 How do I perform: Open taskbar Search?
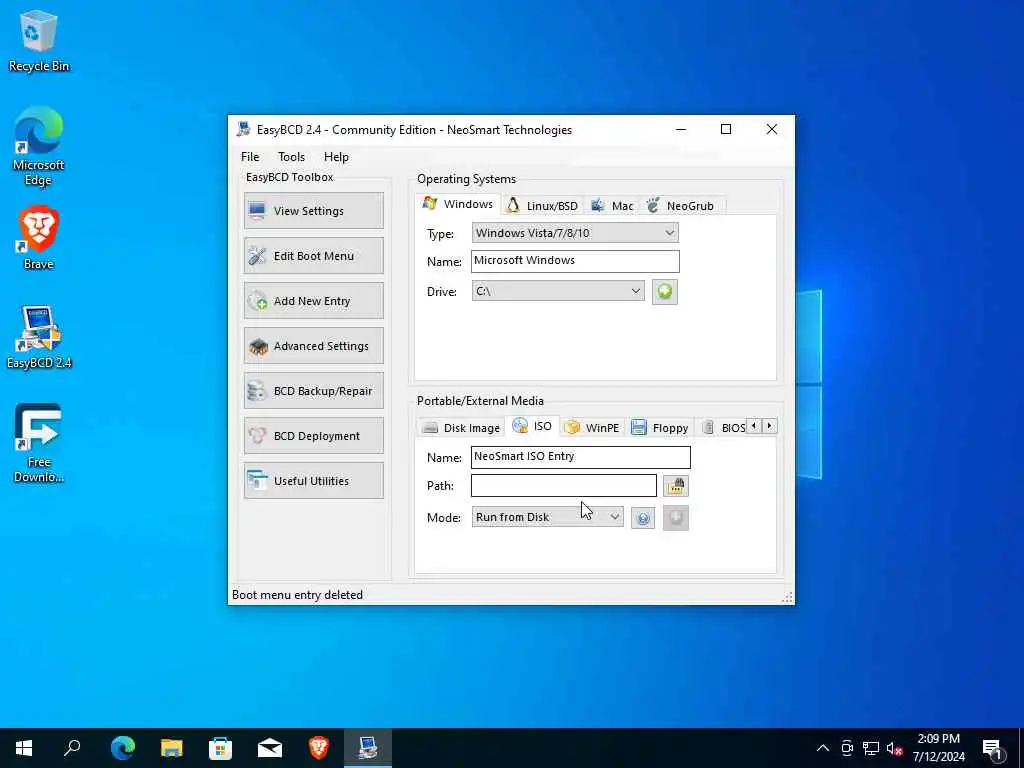pos(72,748)
